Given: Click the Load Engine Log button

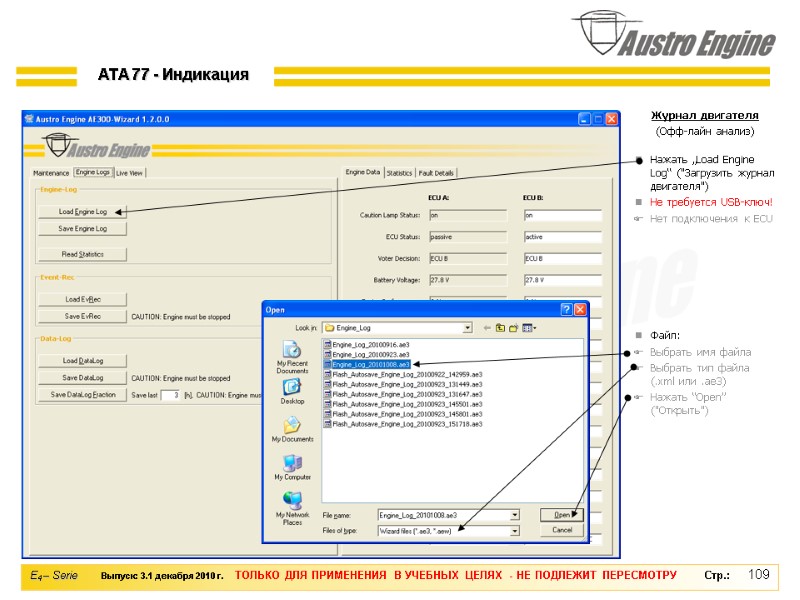Looking at the screenshot, I should [83, 211].
